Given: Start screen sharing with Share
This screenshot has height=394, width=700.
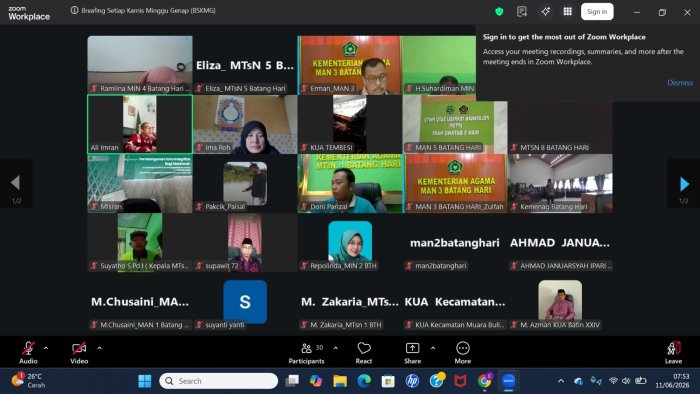Looking at the screenshot, I should [x=412, y=353].
